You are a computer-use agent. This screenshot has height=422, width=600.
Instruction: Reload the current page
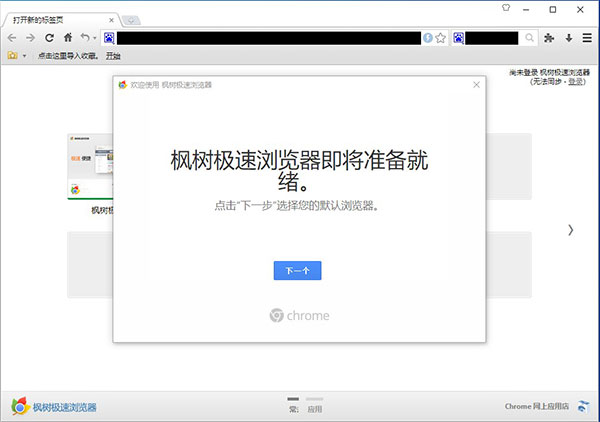(49, 38)
